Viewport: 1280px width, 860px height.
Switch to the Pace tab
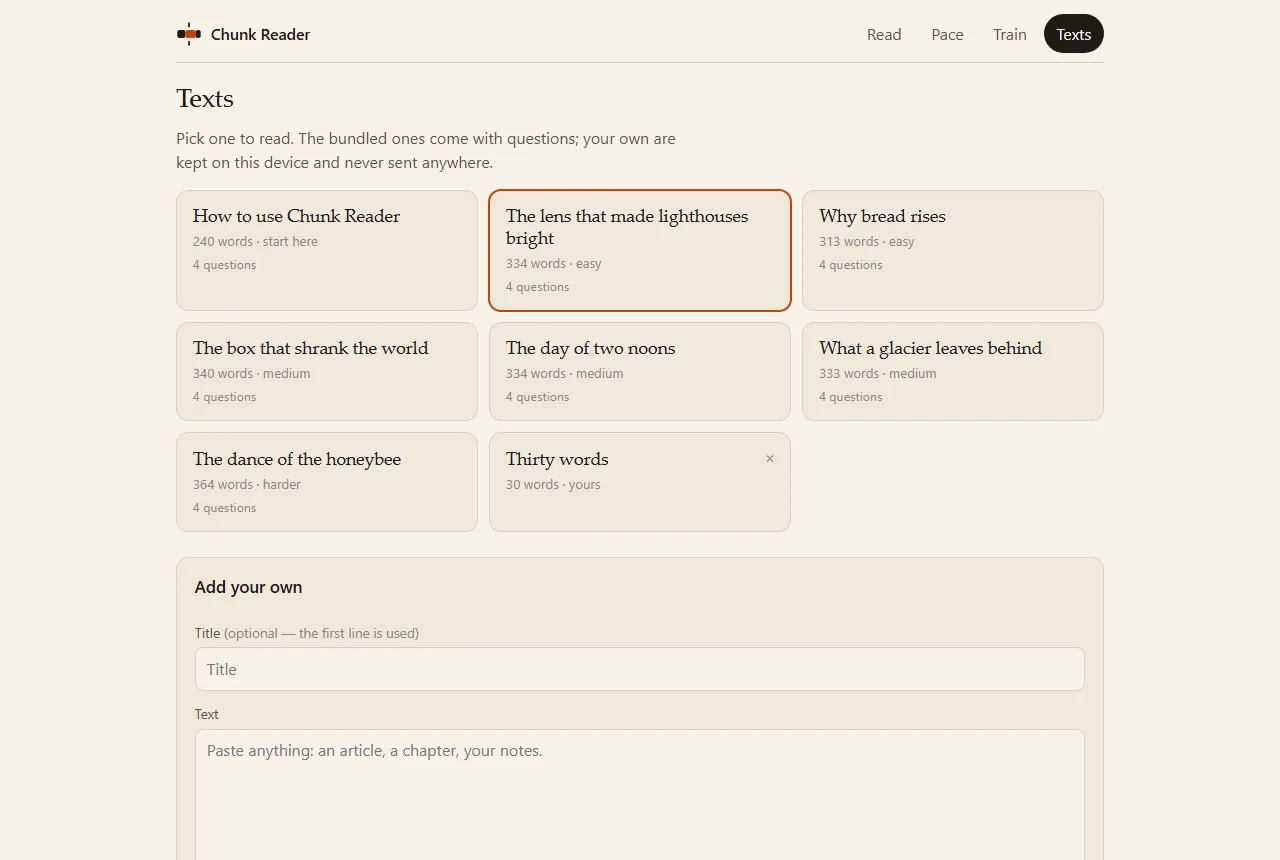[947, 34]
